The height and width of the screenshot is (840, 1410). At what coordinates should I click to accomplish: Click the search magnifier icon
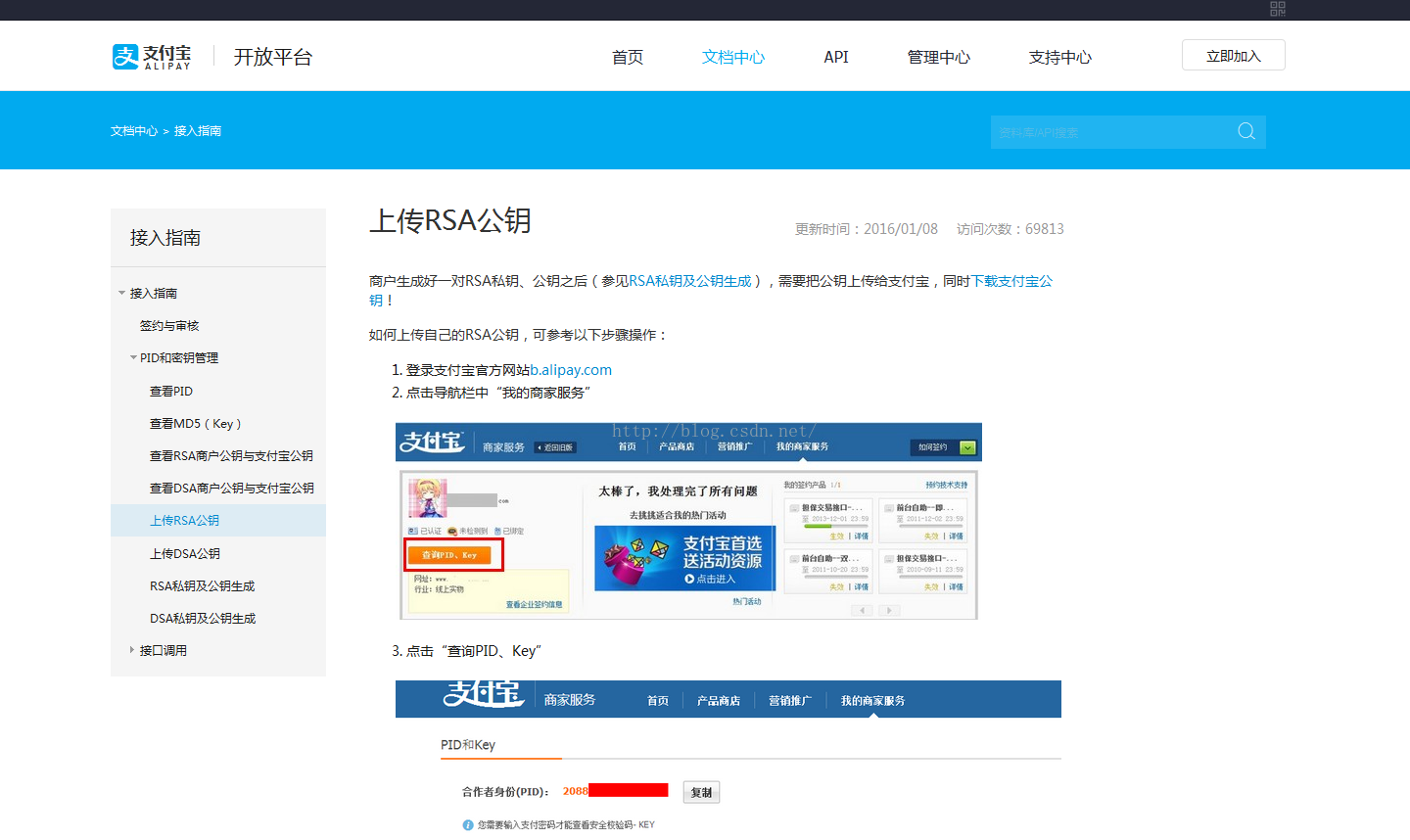[1246, 131]
